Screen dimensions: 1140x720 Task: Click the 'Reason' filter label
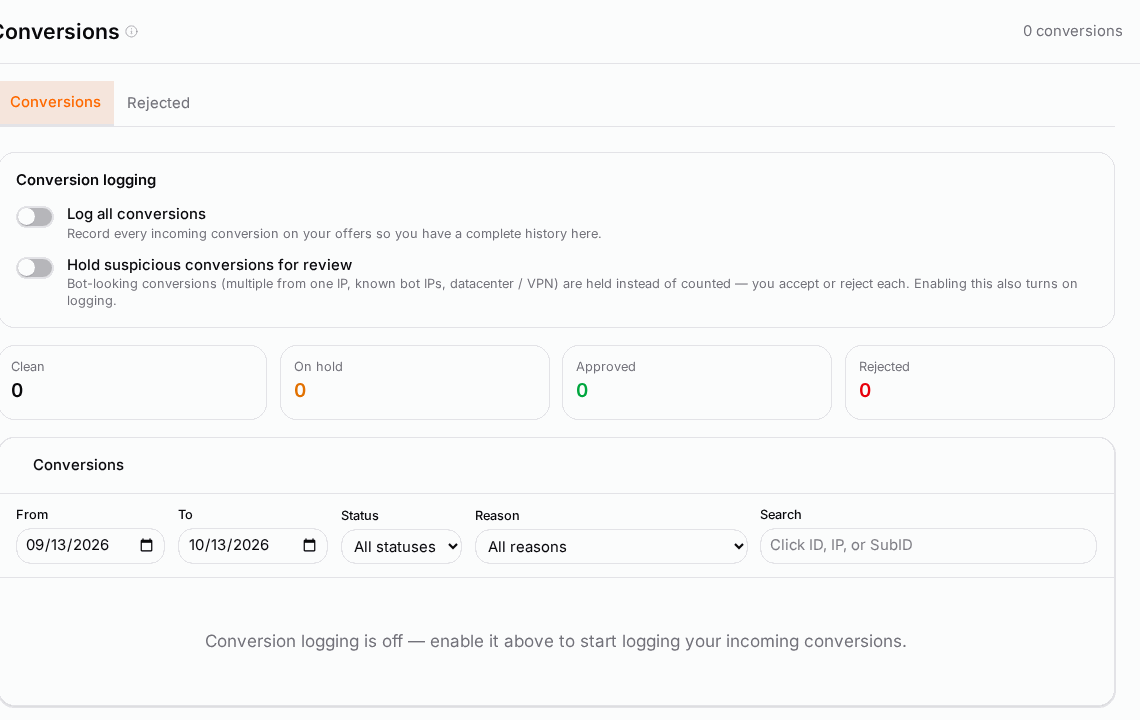(x=497, y=516)
